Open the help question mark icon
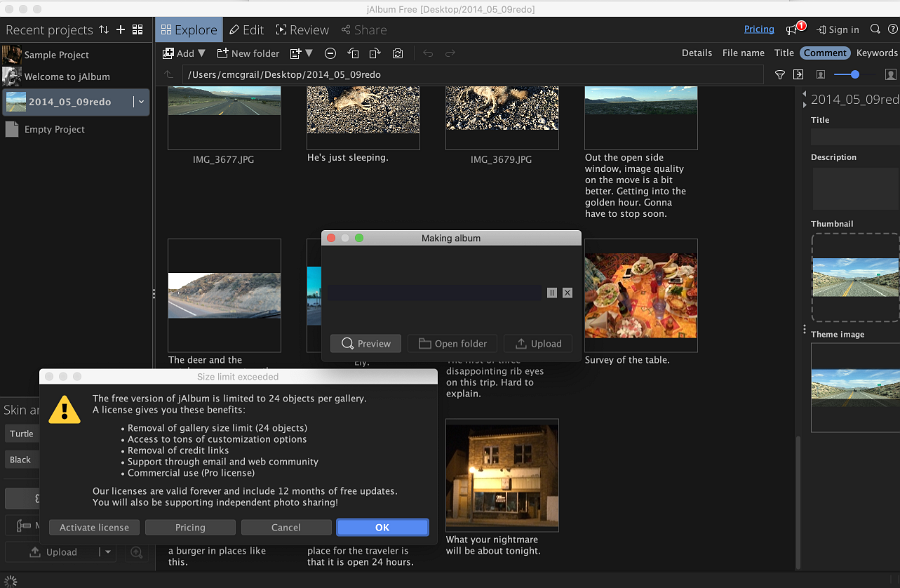The image size is (900, 588). (893, 29)
